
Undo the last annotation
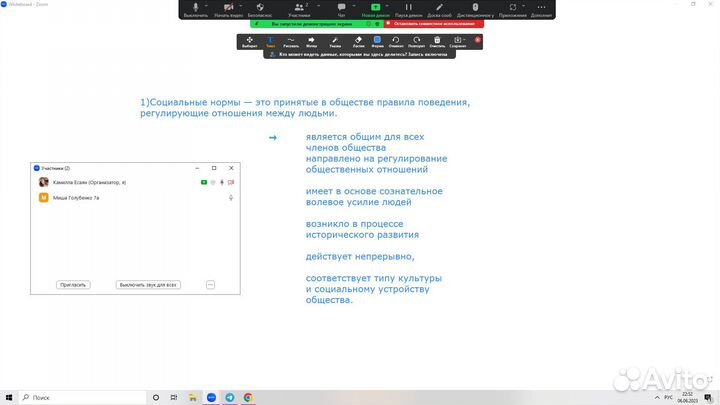pyautogui.click(x=396, y=42)
